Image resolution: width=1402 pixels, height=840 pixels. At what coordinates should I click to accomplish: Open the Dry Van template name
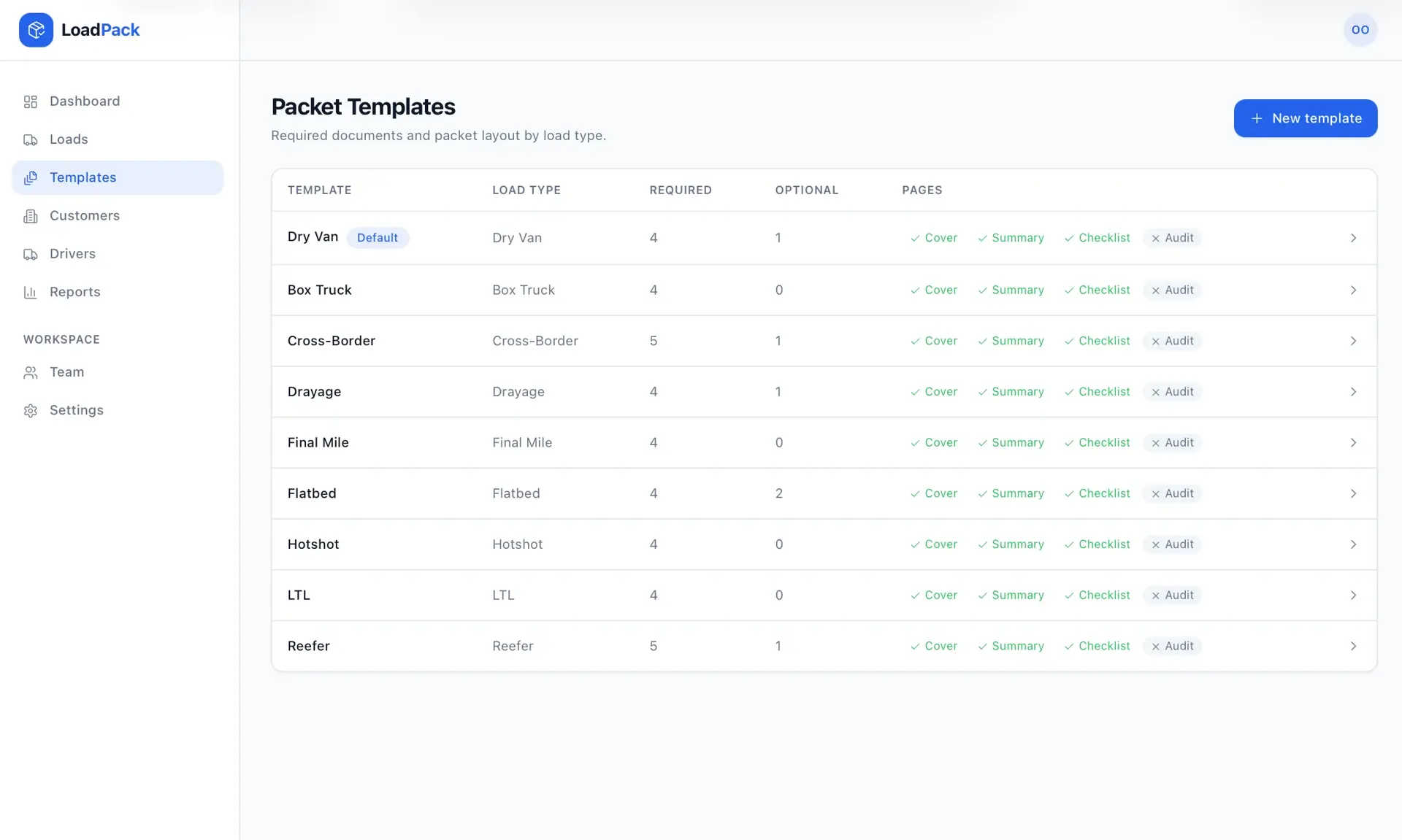click(313, 236)
